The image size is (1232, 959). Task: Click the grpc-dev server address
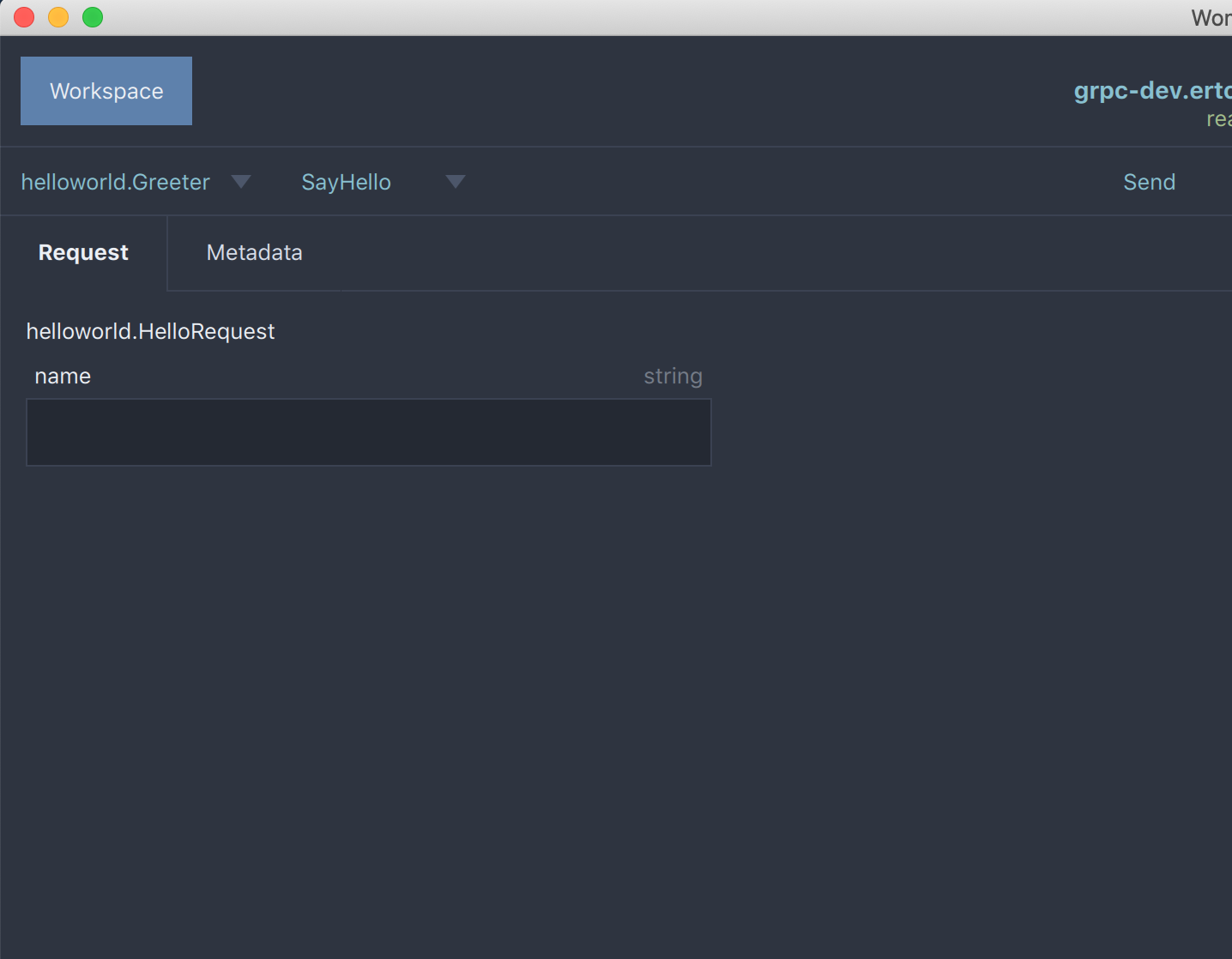coord(1151,91)
